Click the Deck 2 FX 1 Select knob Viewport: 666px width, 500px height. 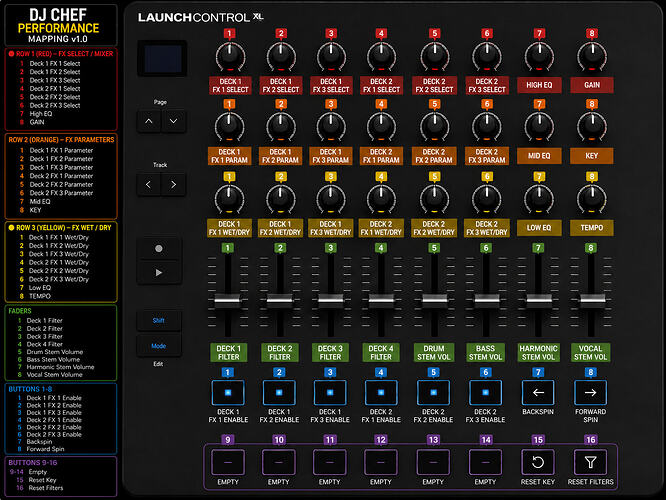click(x=381, y=57)
